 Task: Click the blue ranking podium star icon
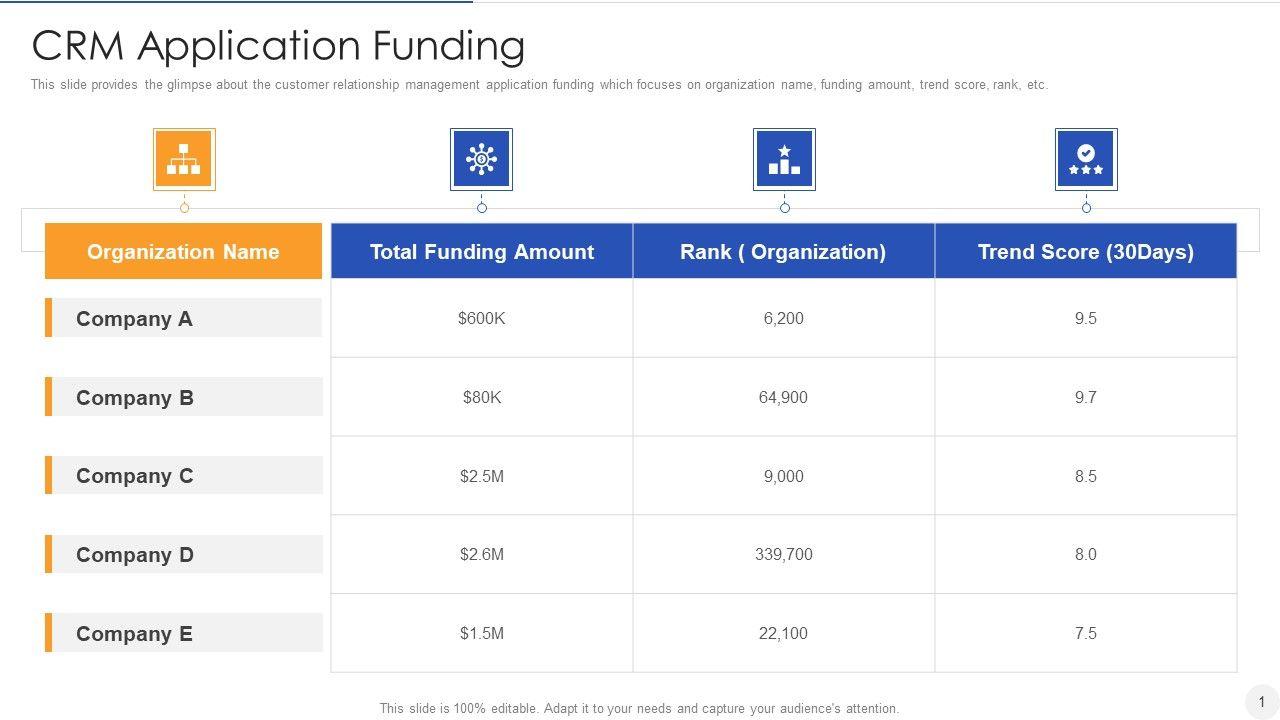(x=784, y=159)
